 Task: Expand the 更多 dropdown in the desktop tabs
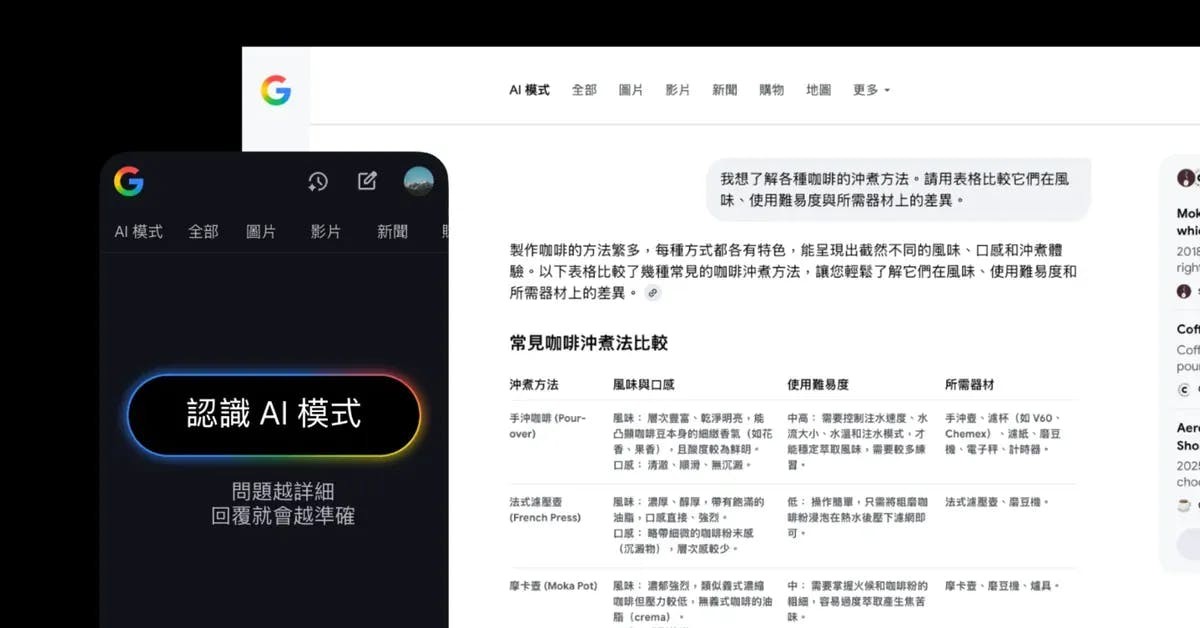click(x=871, y=90)
